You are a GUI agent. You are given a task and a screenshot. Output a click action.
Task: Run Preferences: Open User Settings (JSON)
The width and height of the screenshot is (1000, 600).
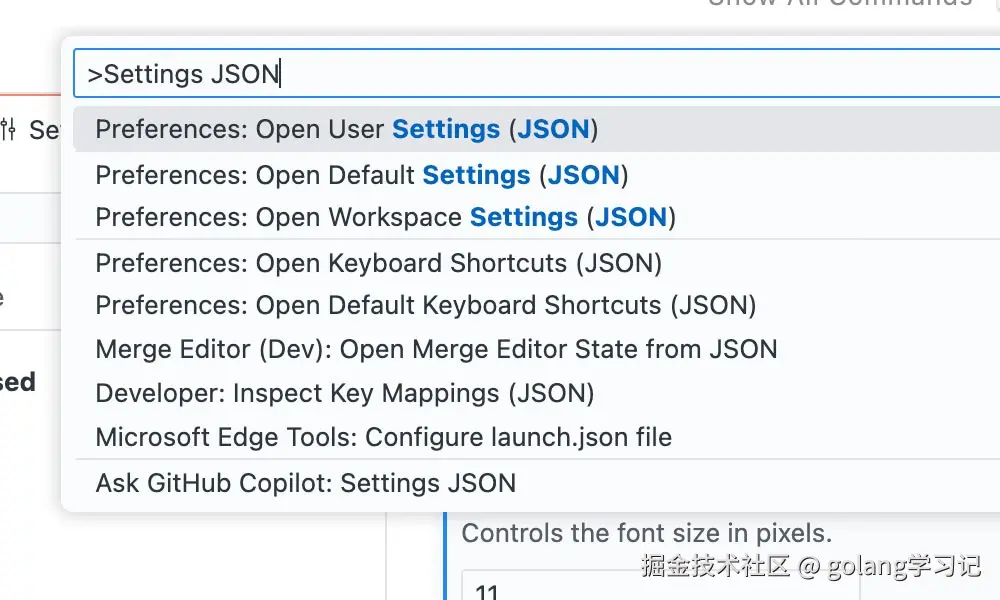(x=346, y=130)
